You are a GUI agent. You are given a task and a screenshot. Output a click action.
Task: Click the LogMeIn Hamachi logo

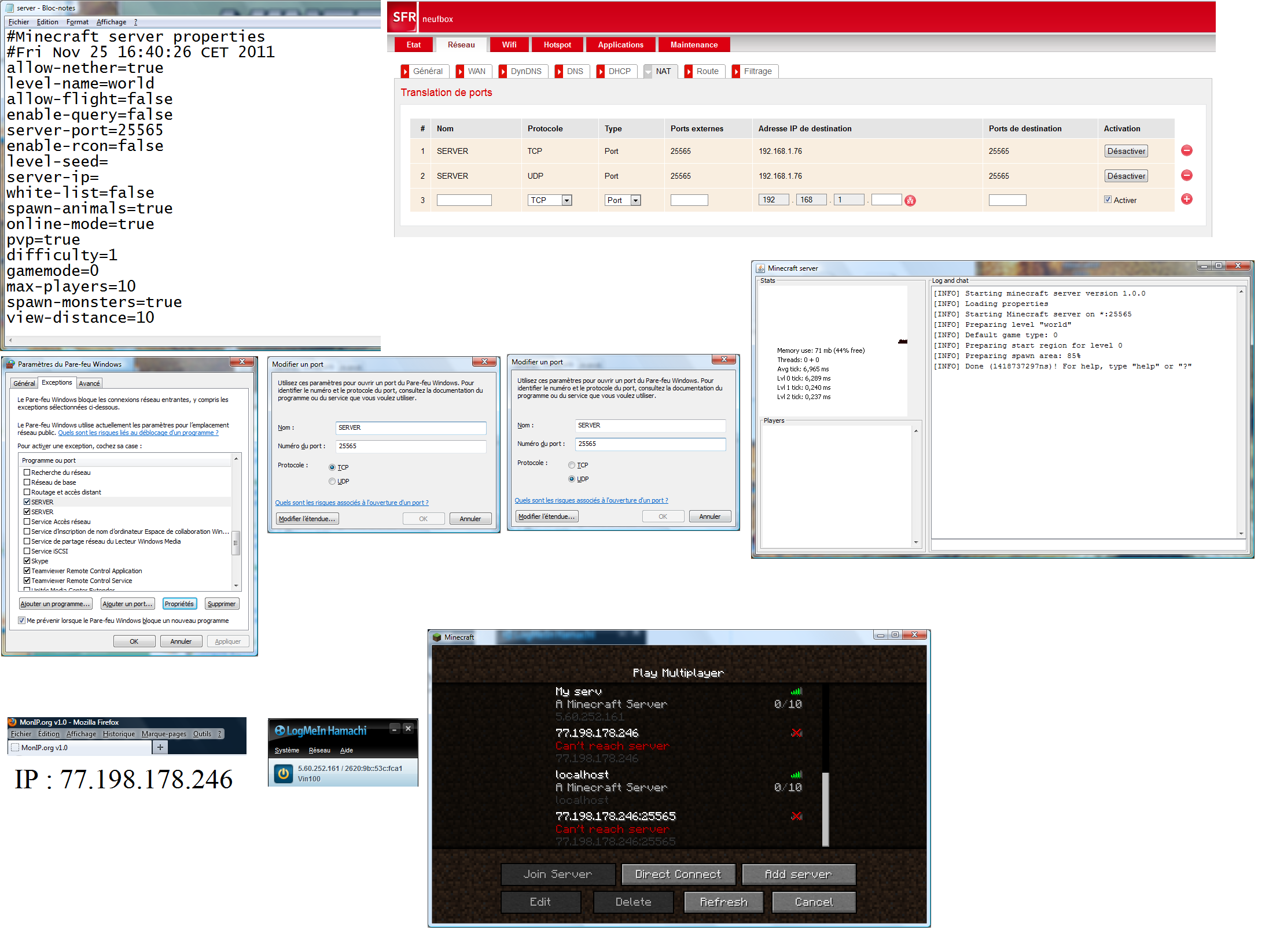click(321, 731)
